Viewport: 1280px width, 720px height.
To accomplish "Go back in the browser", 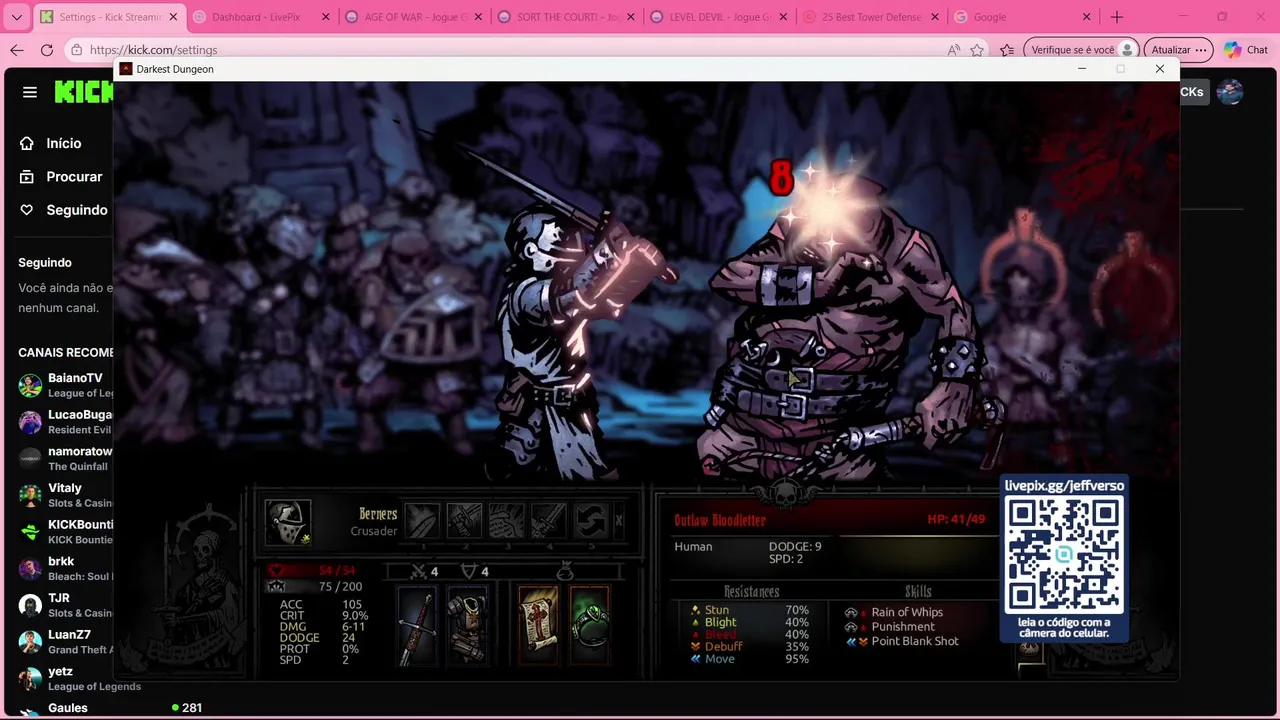I will pos(17,50).
